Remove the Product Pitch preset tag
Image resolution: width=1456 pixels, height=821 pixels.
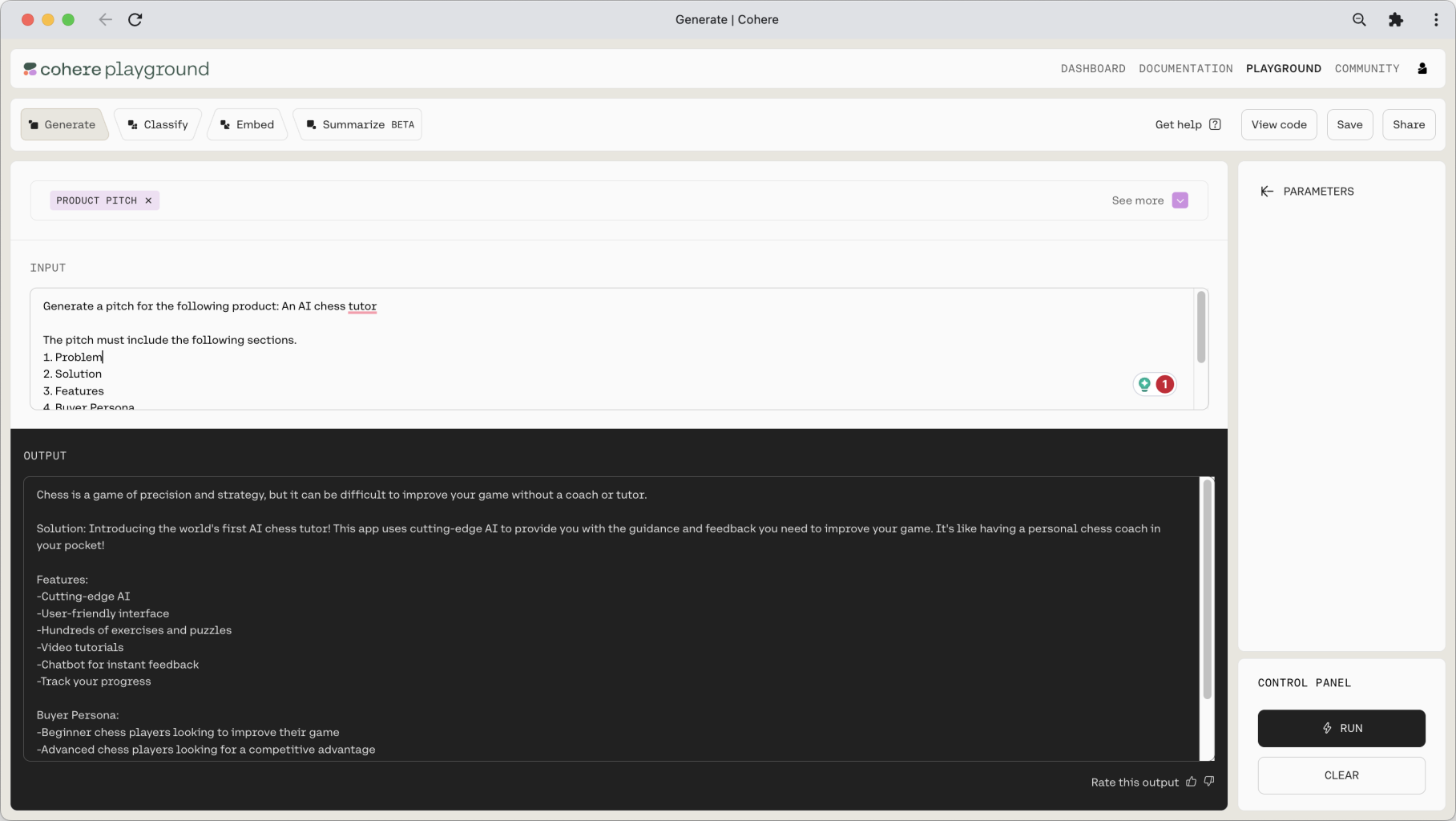coord(148,200)
